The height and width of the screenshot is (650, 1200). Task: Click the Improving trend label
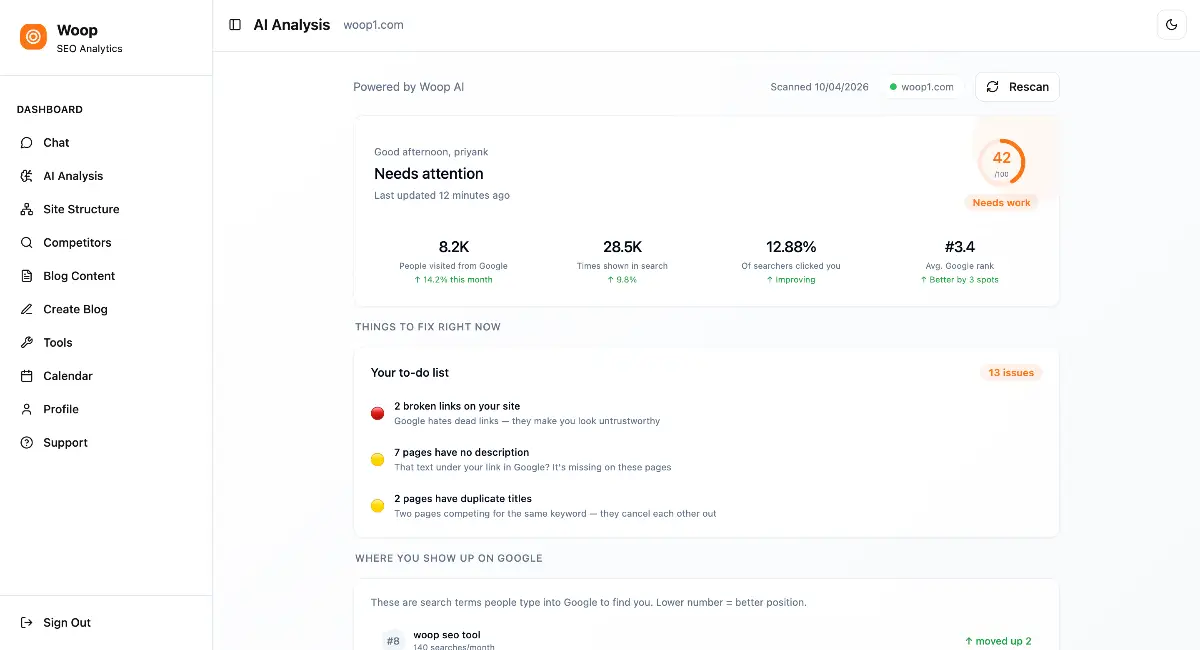791,280
